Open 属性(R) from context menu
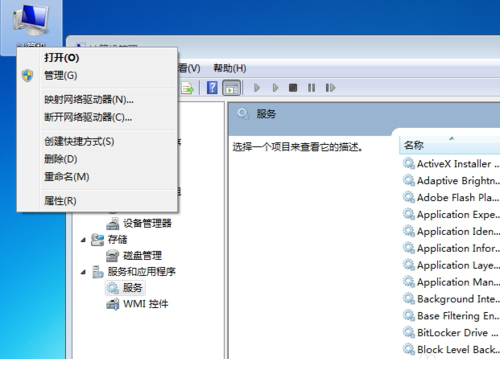500x373 pixels. point(60,201)
